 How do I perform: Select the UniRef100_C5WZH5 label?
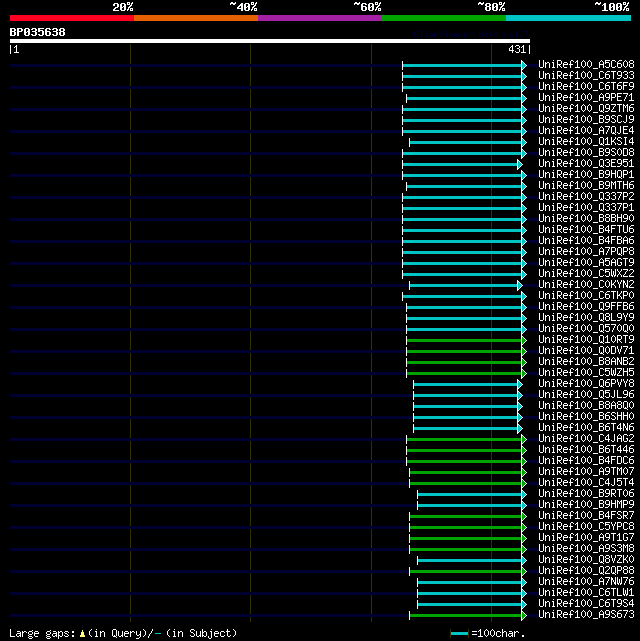(586, 373)
